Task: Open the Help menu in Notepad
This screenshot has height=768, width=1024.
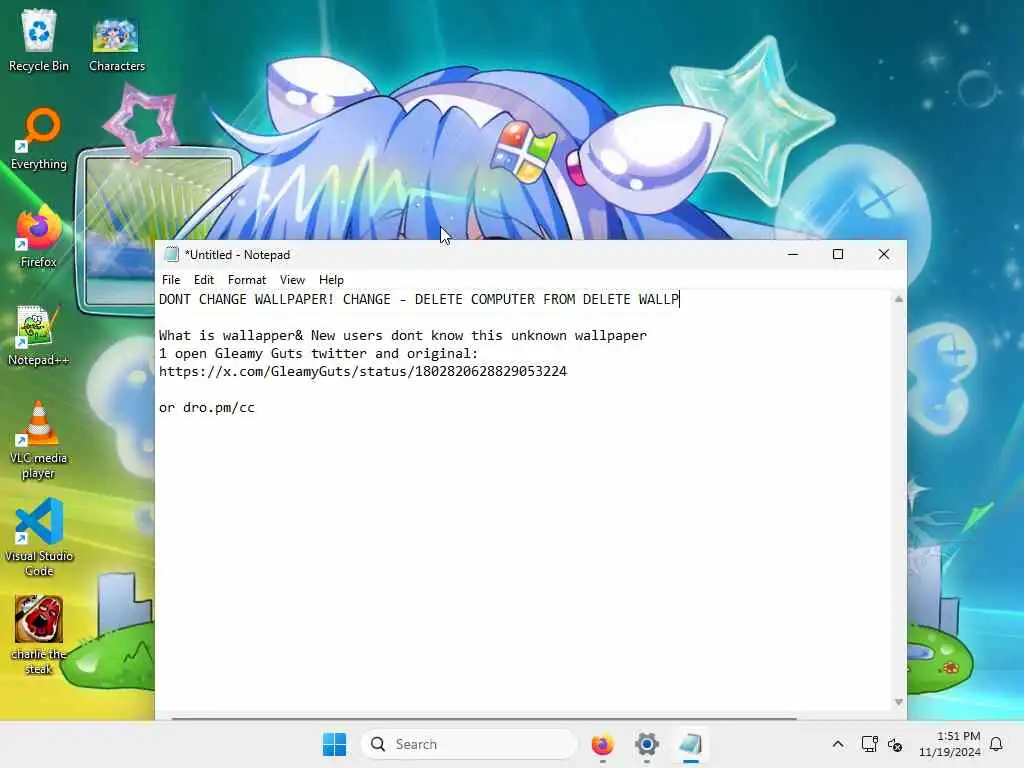Action: 331,280
